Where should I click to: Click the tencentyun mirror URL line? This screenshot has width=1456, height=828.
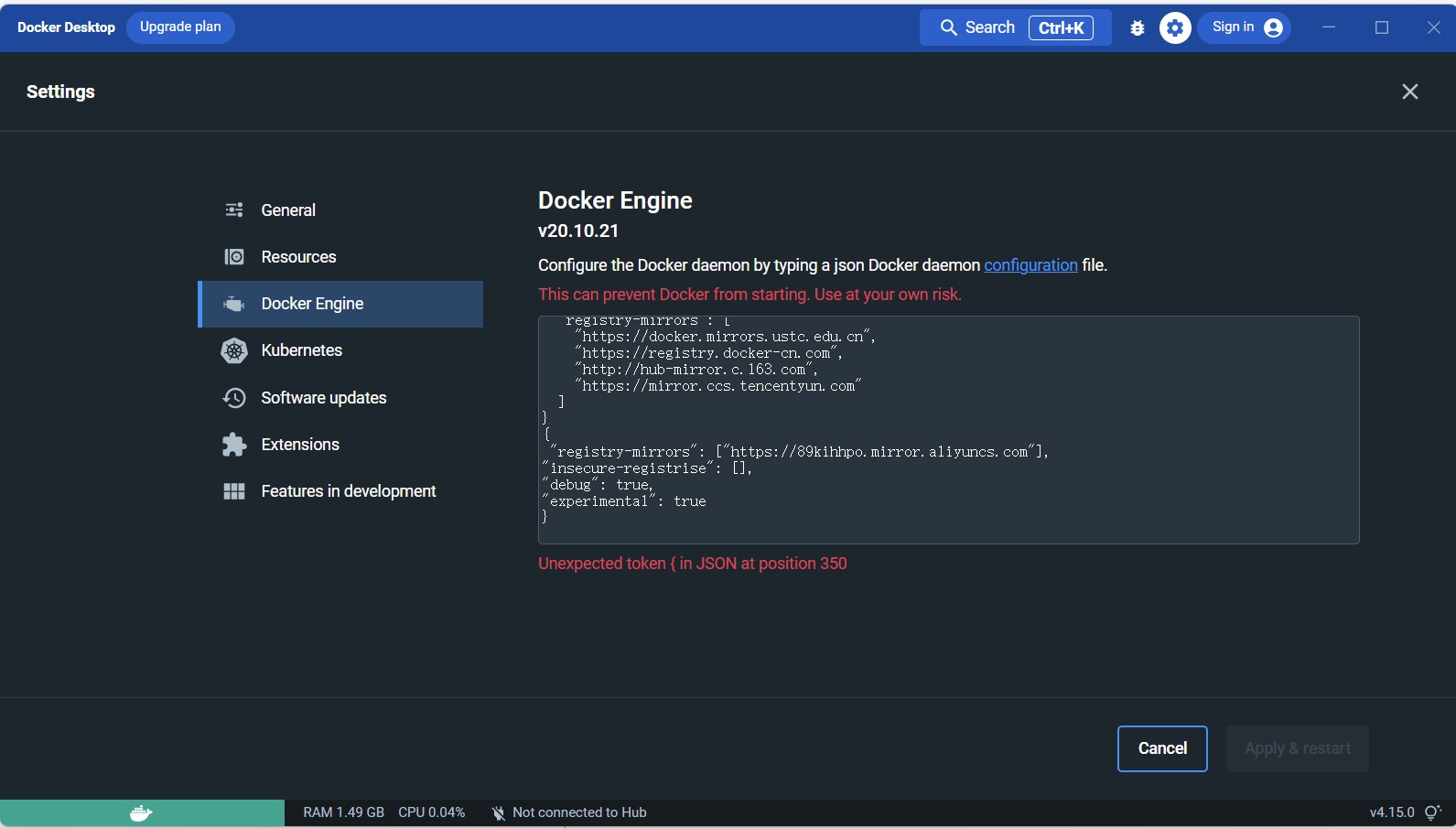coord(717,386)
